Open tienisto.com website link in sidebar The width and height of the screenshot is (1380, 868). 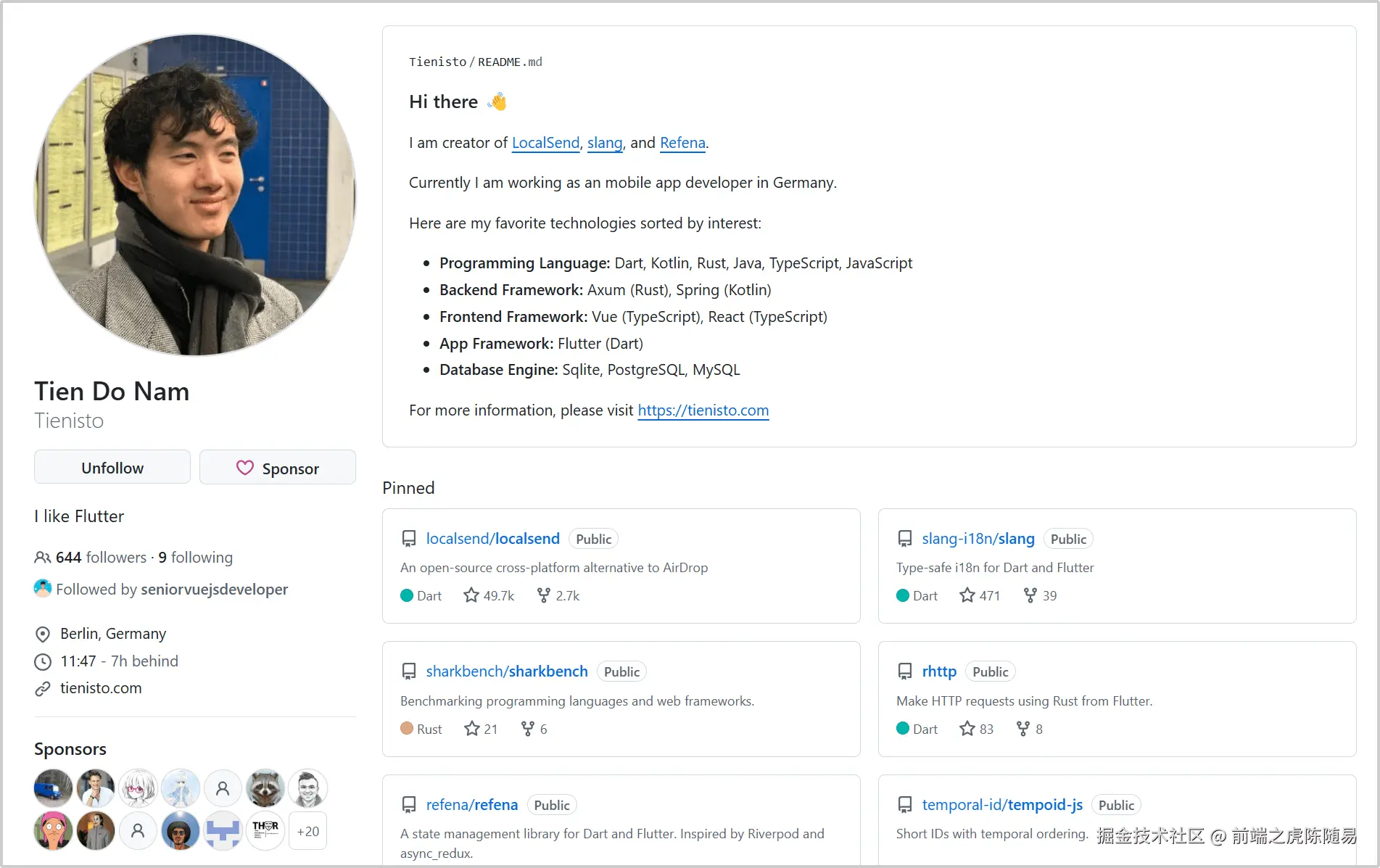click(x=101, y=688)
